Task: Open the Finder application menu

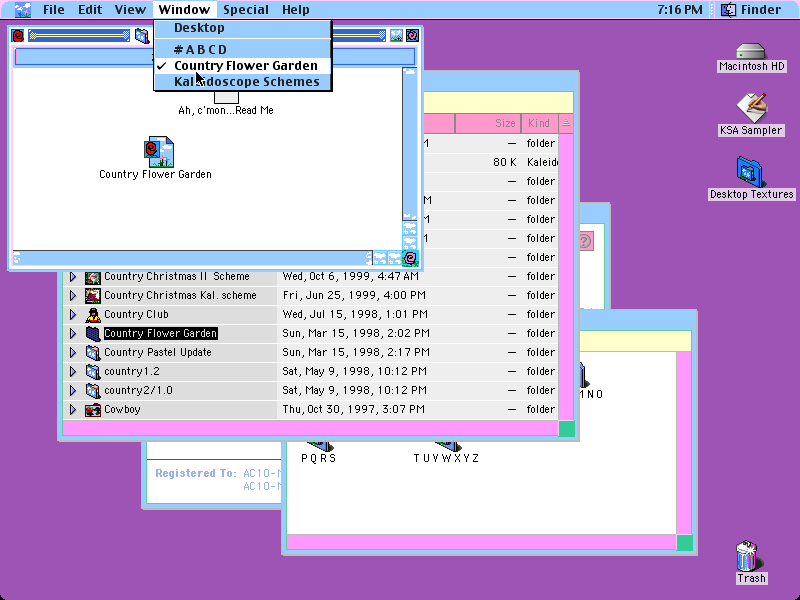Action: click(751, 9)
